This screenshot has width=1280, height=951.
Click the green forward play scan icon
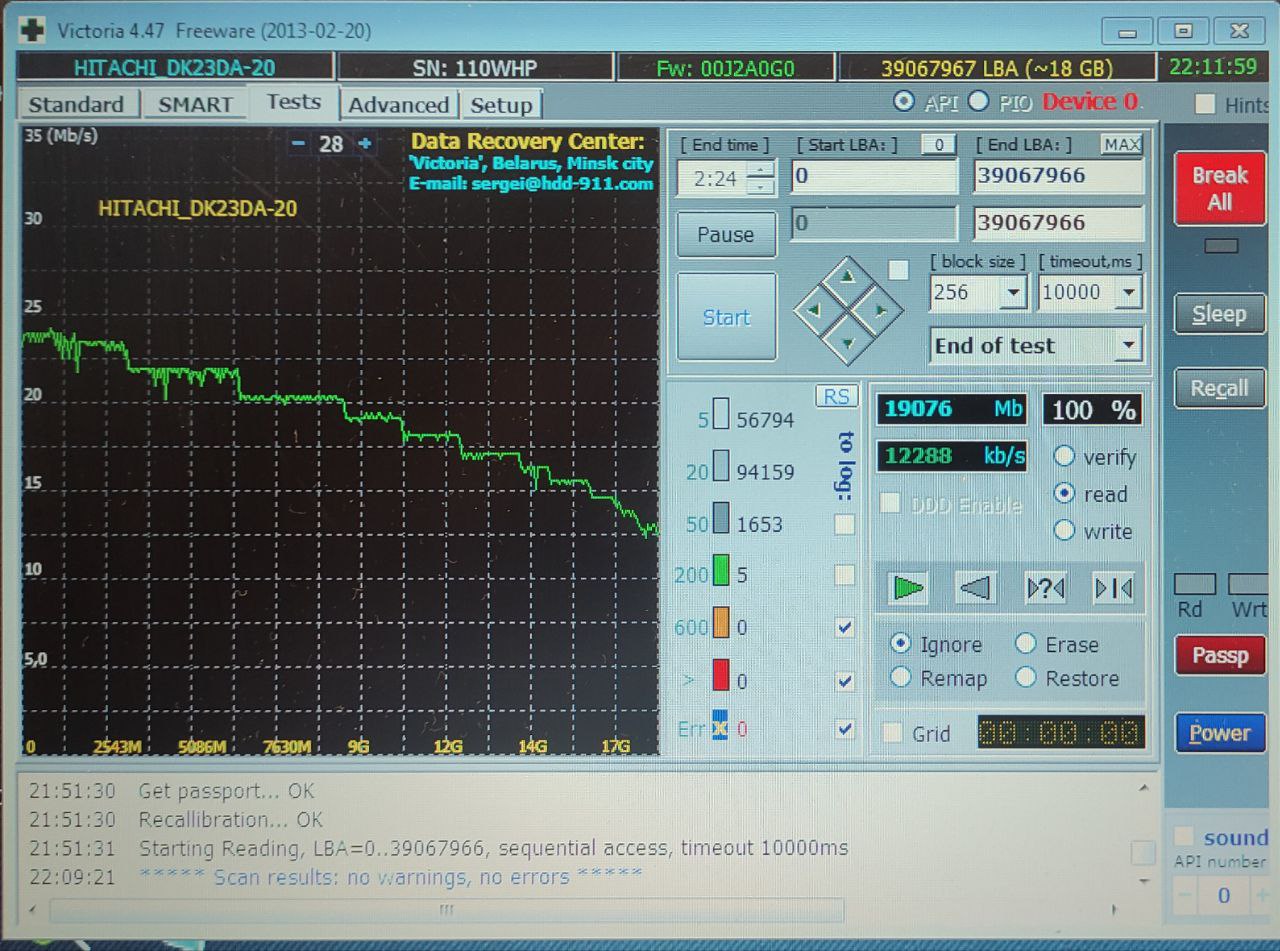coord(908,588)
